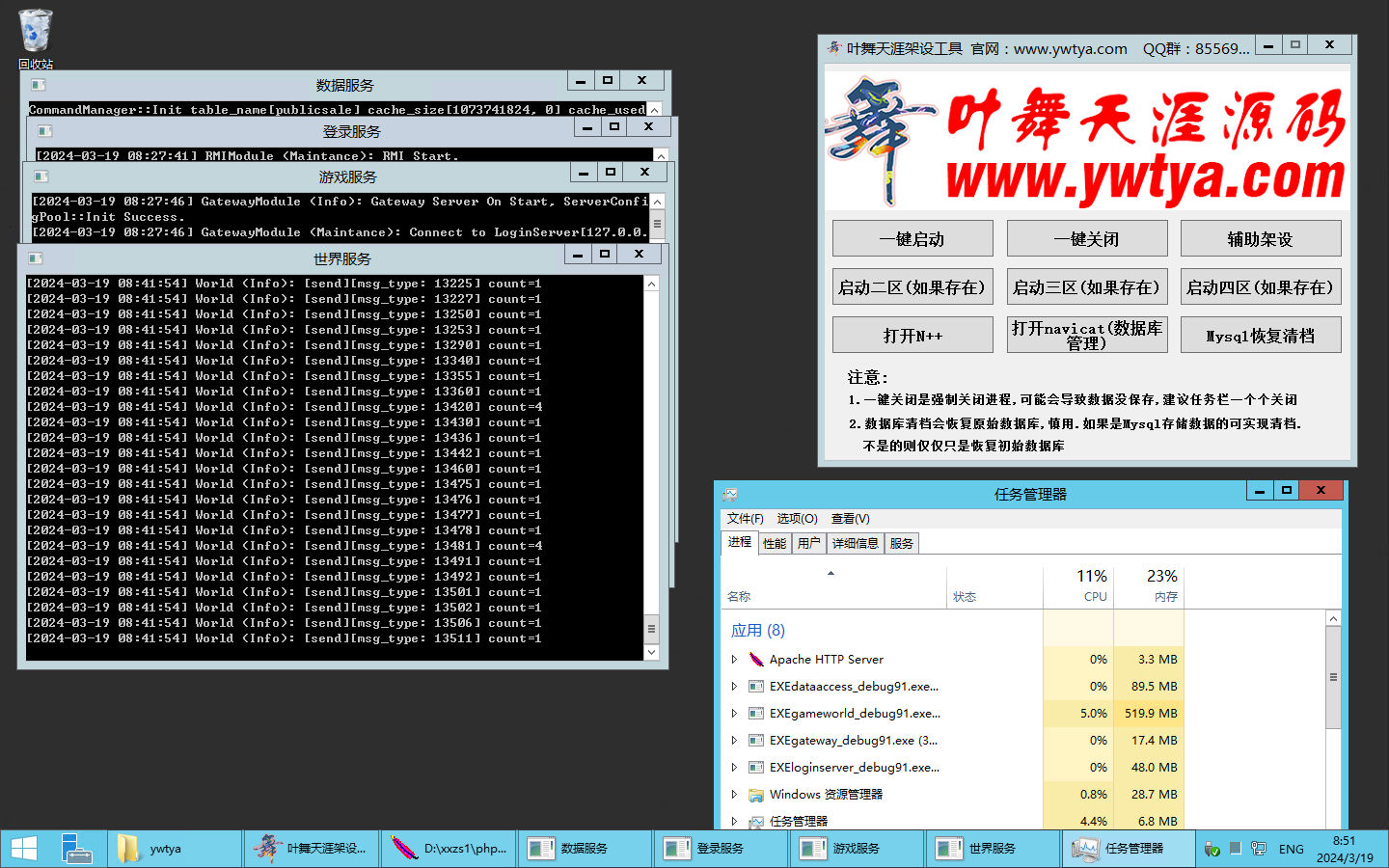Switch to the 性能 tab

click(x=775, y=544)
